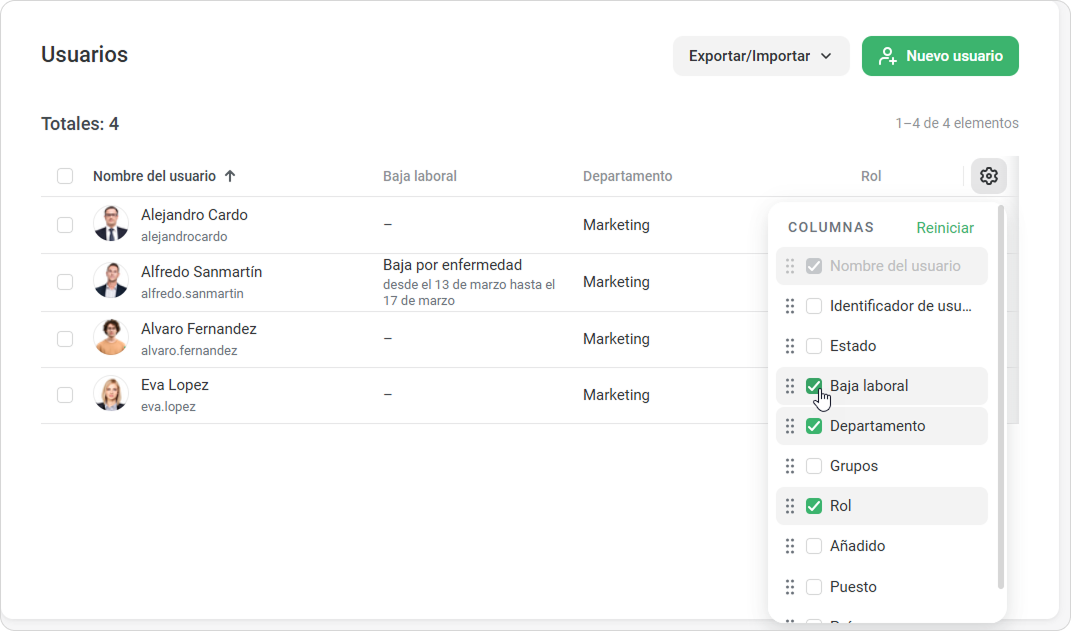Click the drag handle beside Rol column
The width and height of the screenshot is (1071, 631).
[x=790, y=506]
